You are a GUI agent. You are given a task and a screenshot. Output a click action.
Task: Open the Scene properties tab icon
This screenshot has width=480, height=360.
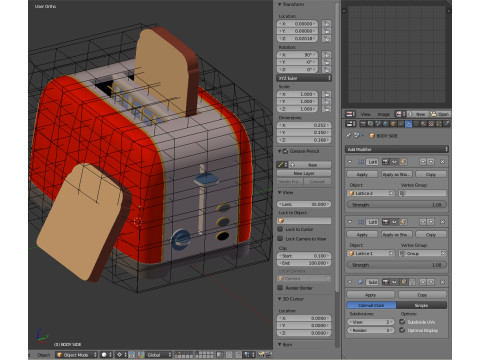[378, 124]
